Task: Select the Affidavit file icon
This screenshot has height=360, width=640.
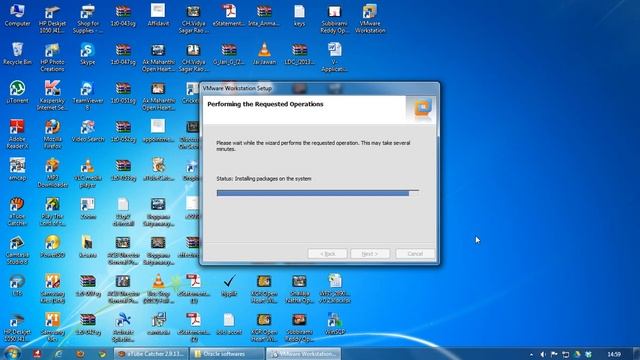Action: (x=158, y=16)
